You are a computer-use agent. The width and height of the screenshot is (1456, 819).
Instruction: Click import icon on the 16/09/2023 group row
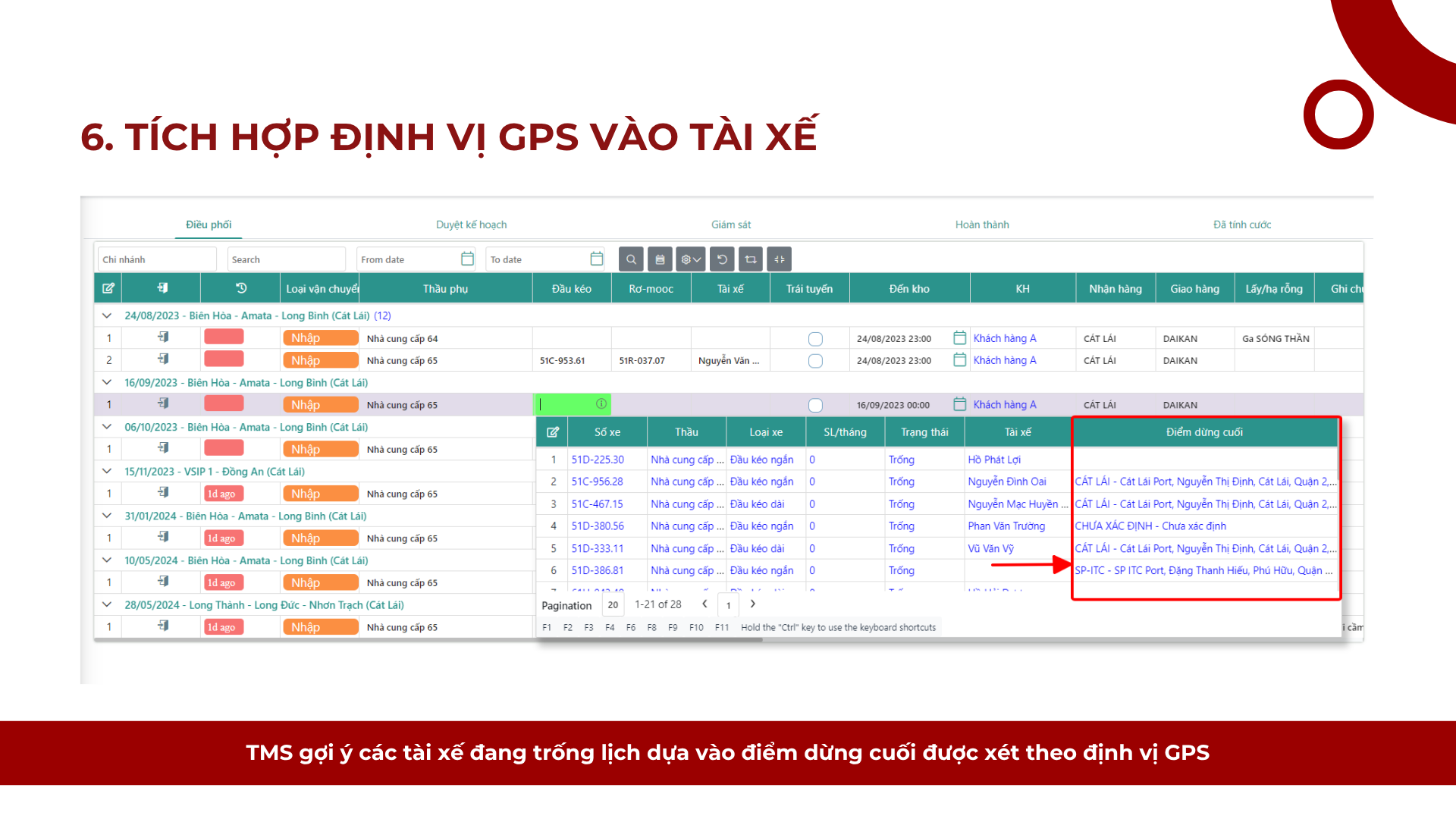163,404
